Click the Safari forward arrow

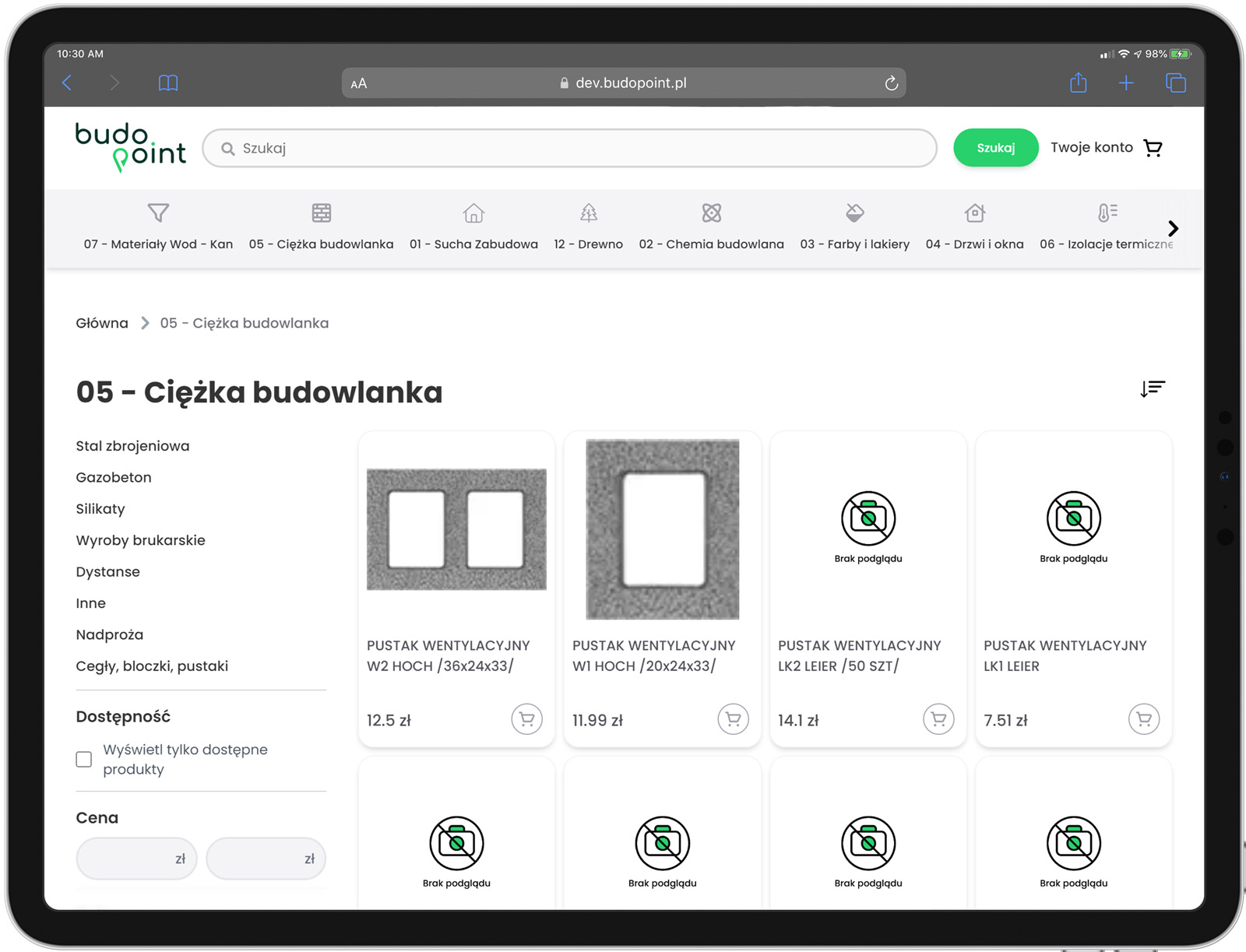click(114, 83)
